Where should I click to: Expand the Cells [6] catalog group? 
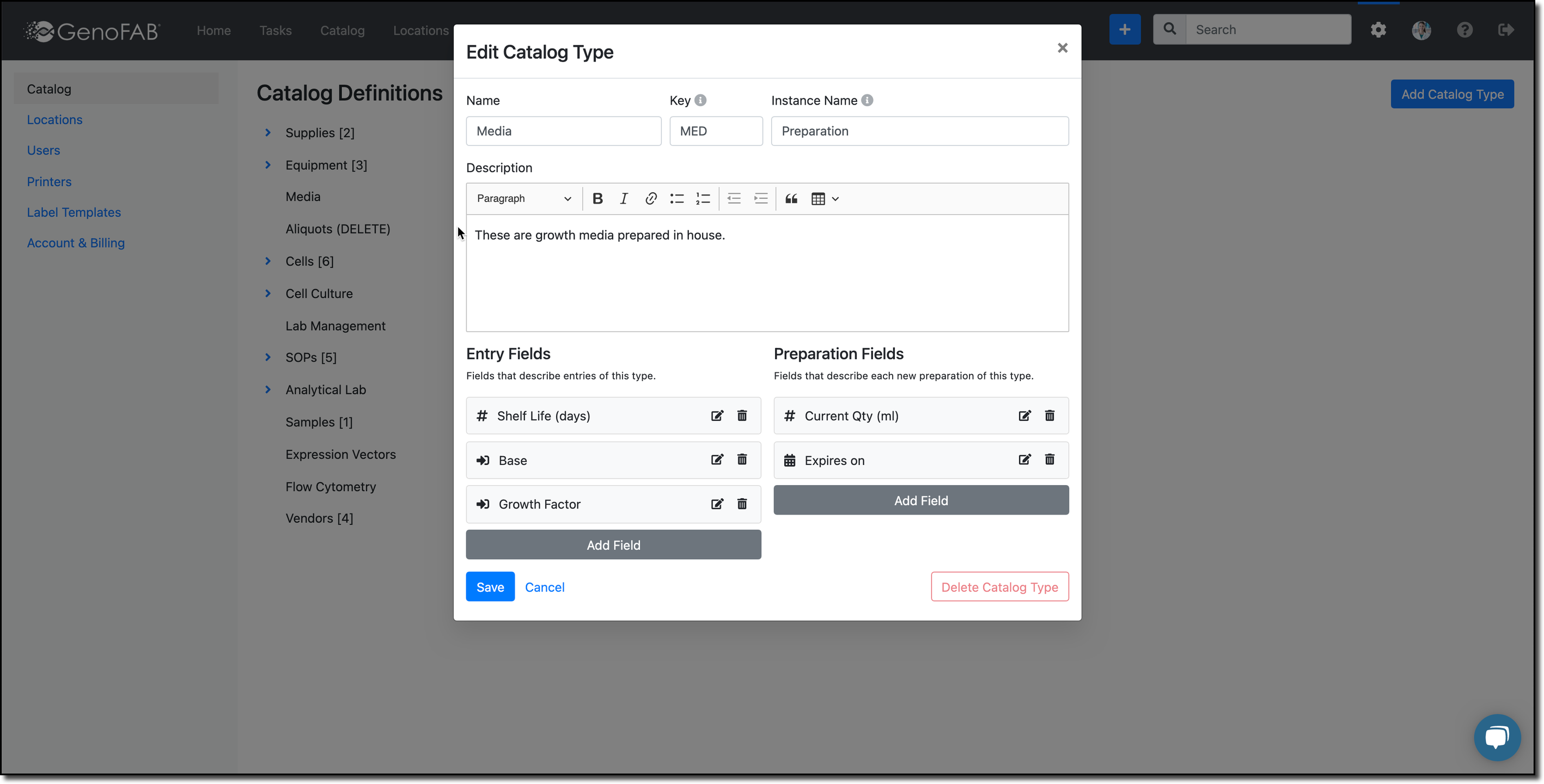pos(268,261)
